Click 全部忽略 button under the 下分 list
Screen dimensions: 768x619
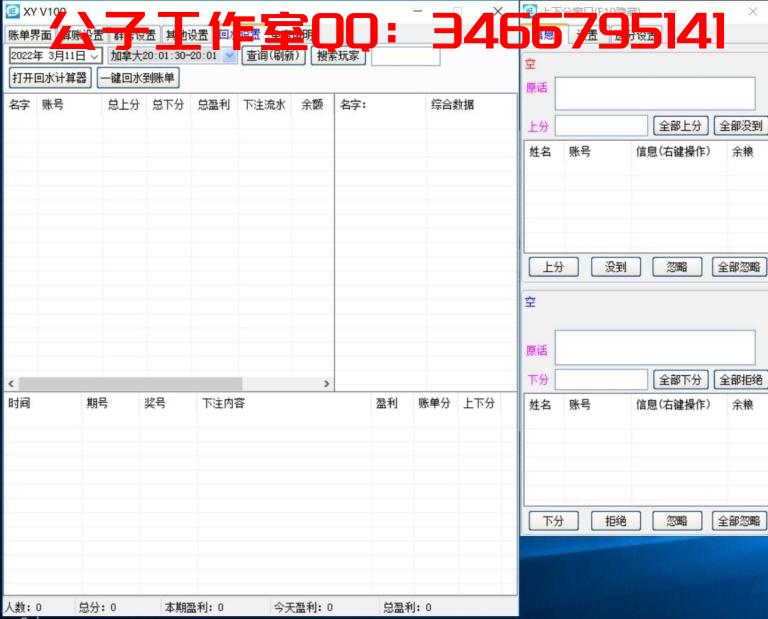[x=739, y=521]
